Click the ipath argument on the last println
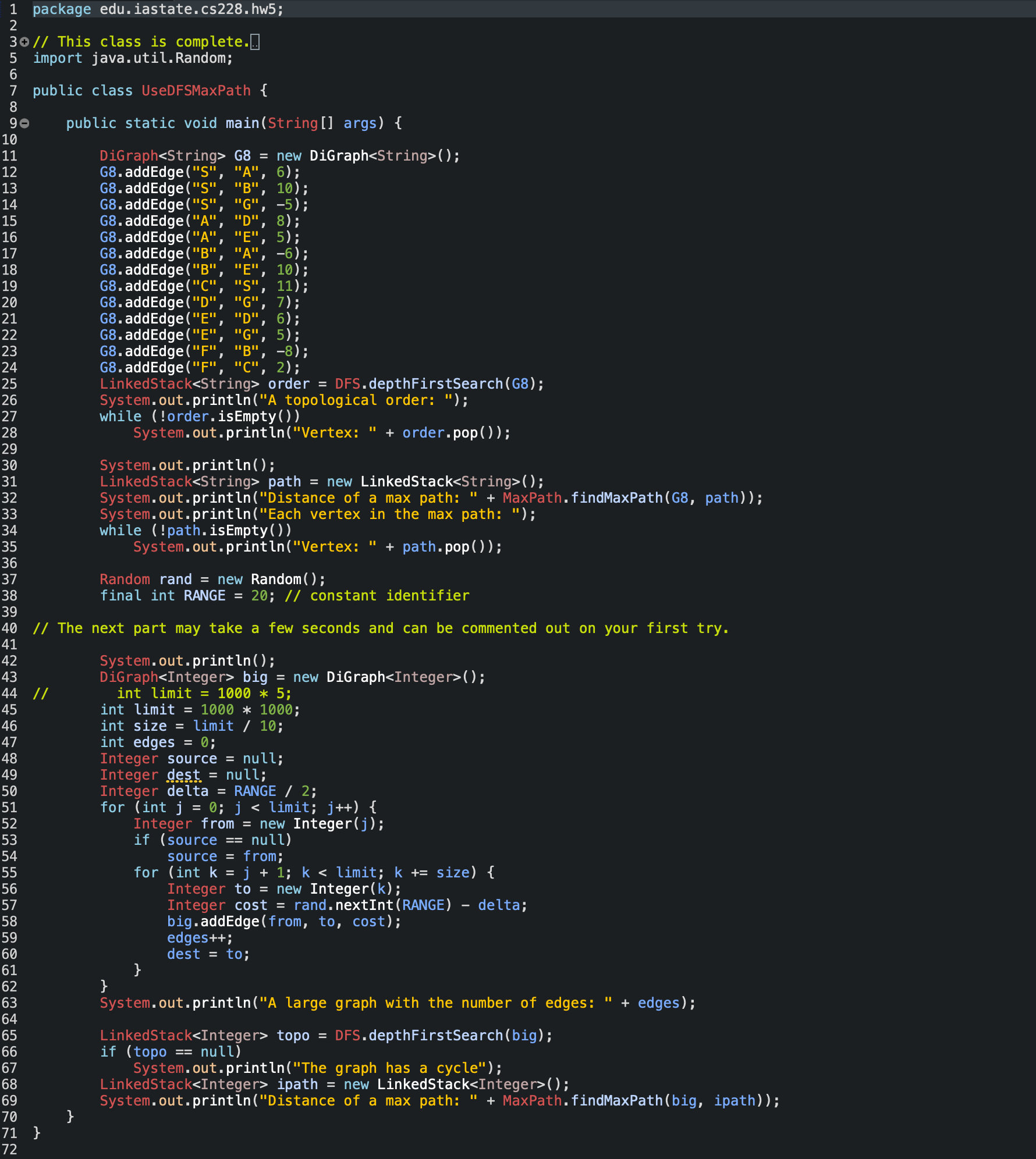The image size is (1036, 1159). click(x=735, y=1101)
